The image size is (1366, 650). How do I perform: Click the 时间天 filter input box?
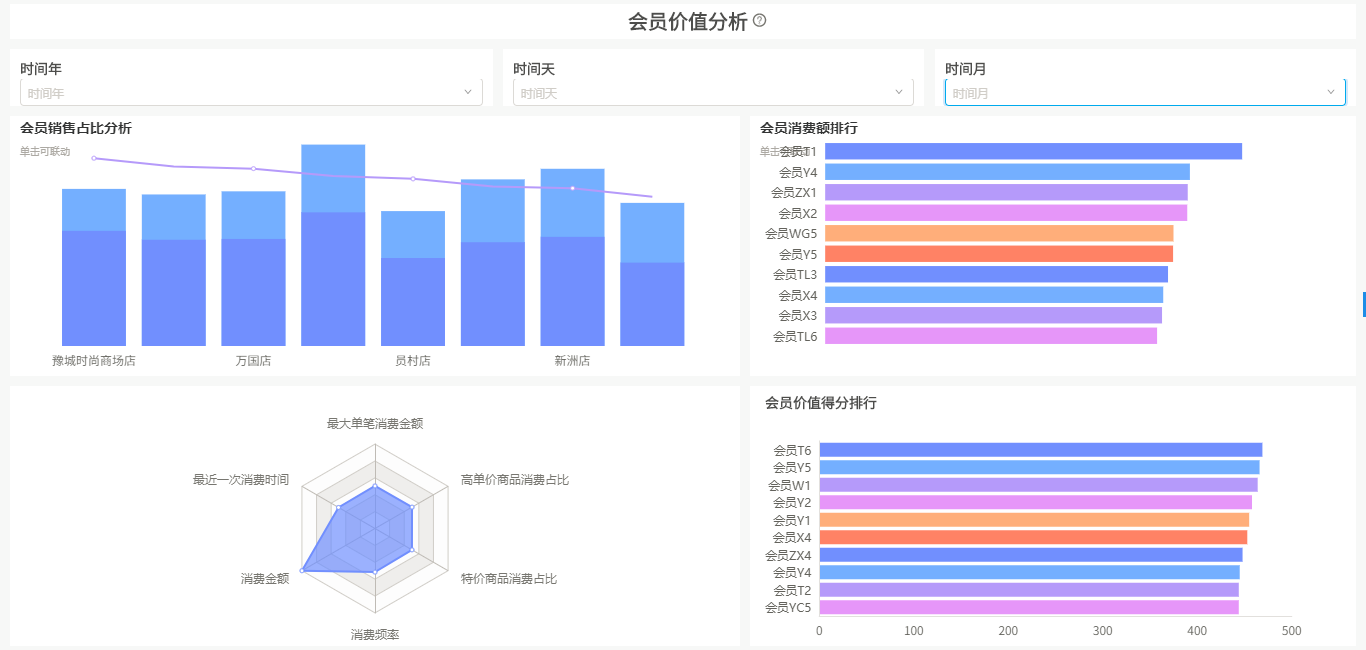(x=700, y=93)
